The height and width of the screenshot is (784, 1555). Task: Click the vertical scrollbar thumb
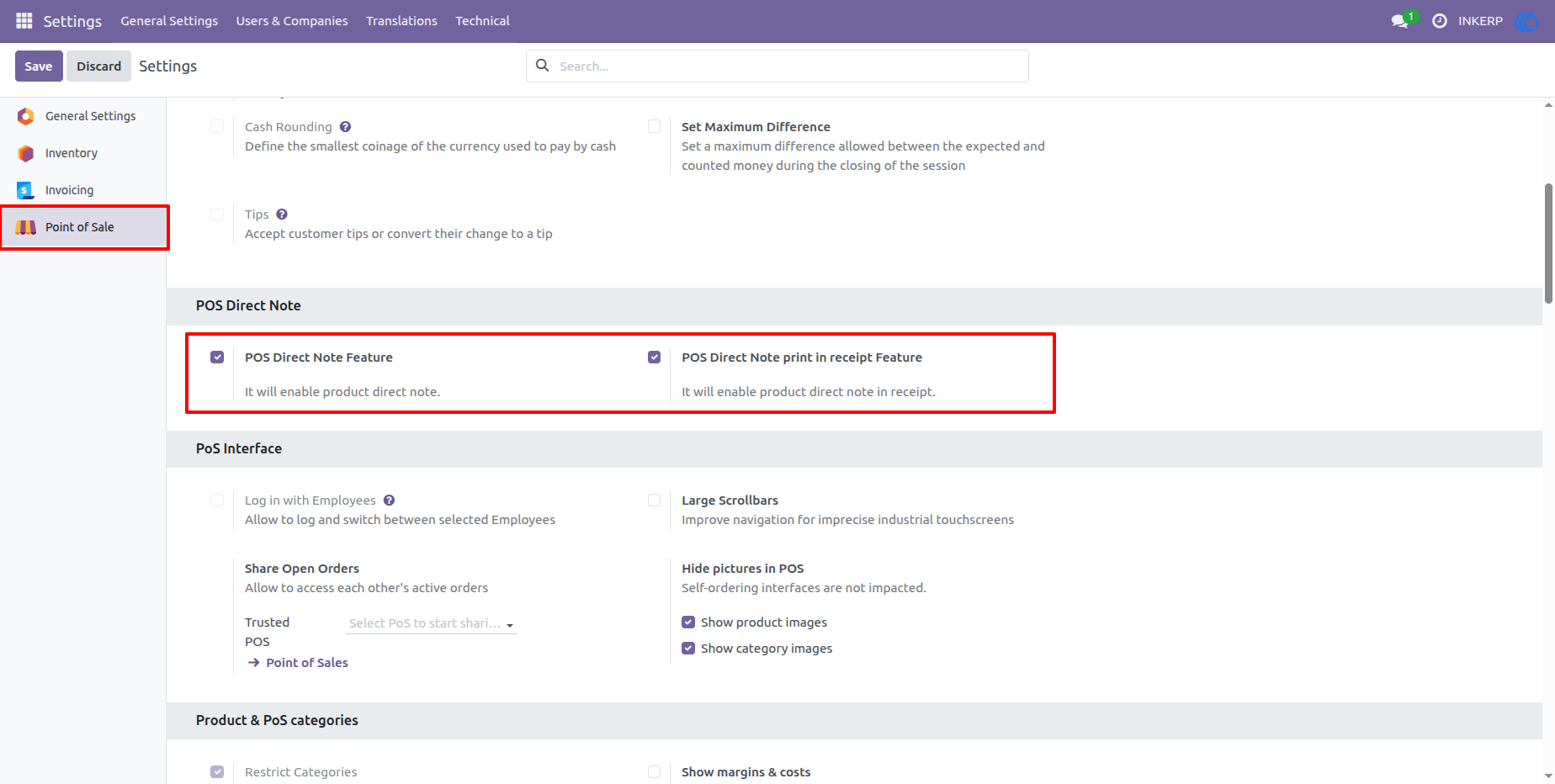pyautogui.click(x=1548, y=243)
